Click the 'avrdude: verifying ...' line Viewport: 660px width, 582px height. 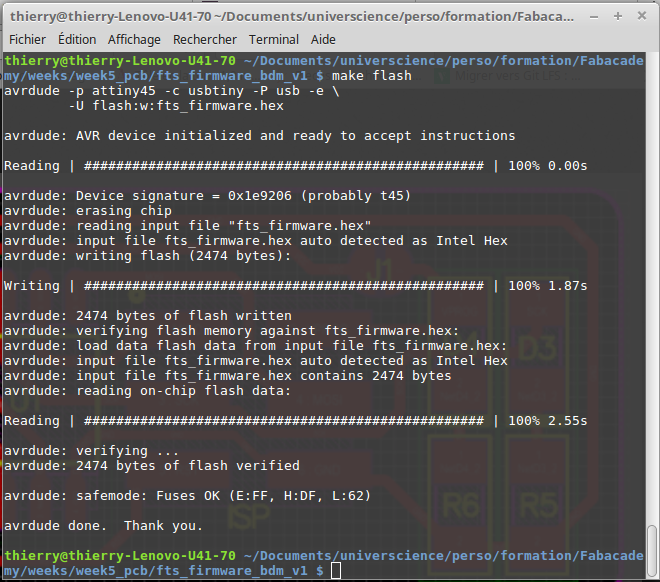point(91,451)
